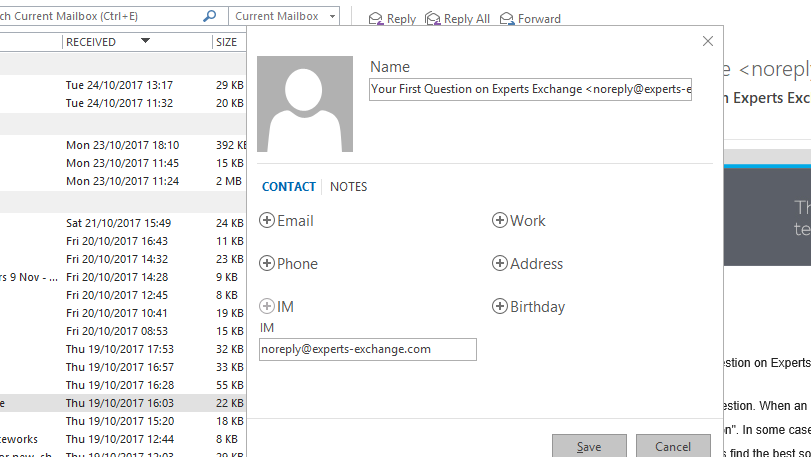The image size is (811, 457).
Task: Switch to the CONTACT tab
Action: 289,187
